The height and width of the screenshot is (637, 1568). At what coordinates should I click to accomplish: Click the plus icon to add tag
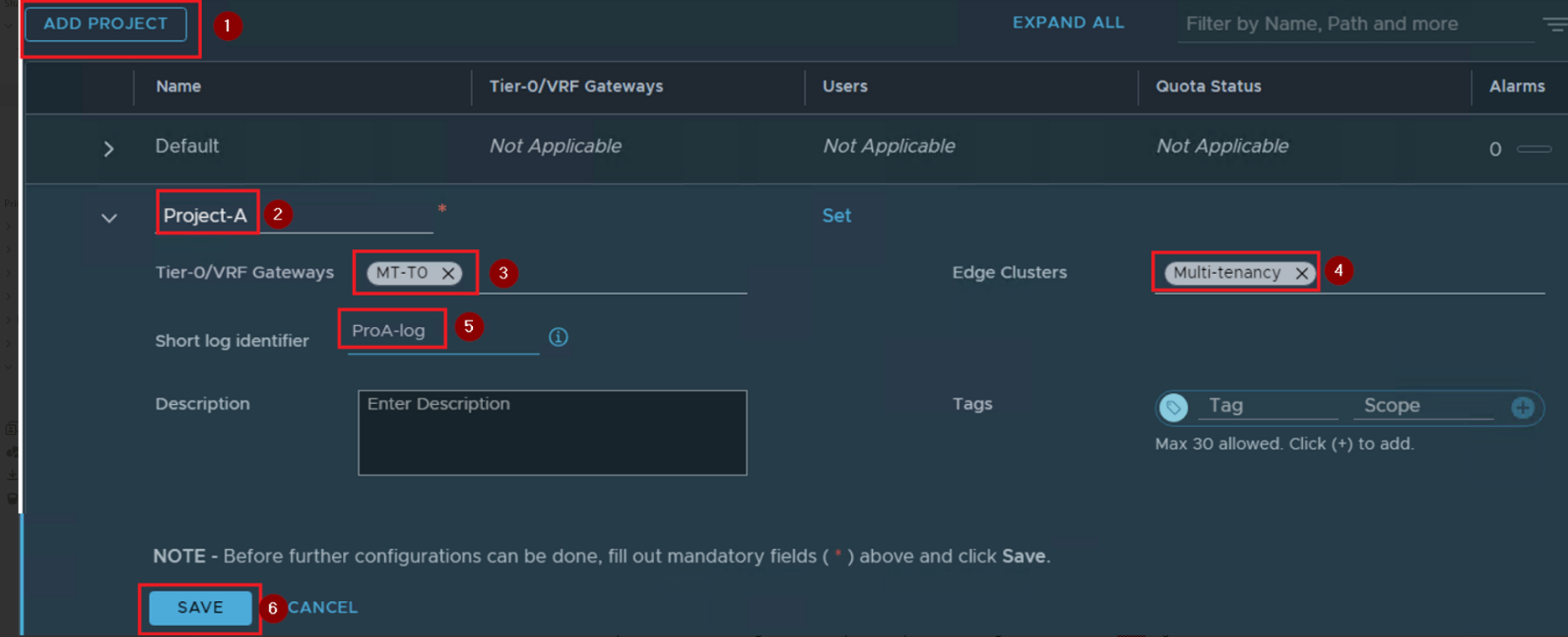1523,407
